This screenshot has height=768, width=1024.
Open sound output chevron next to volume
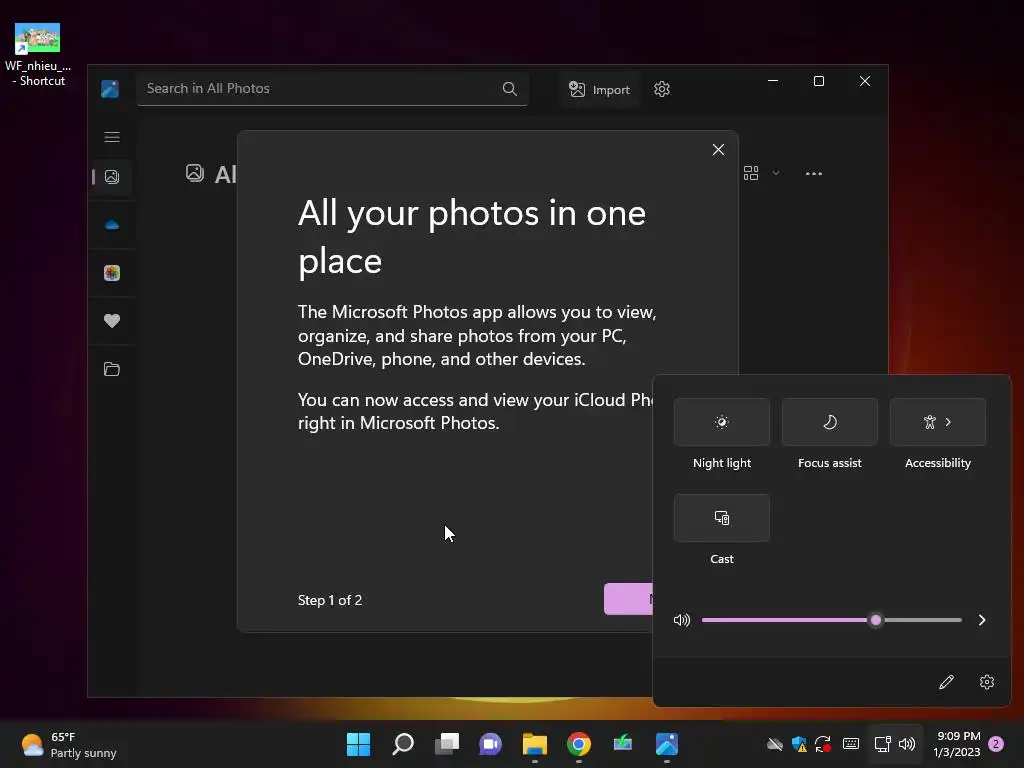pyautogui.click(x=982, y=620)
